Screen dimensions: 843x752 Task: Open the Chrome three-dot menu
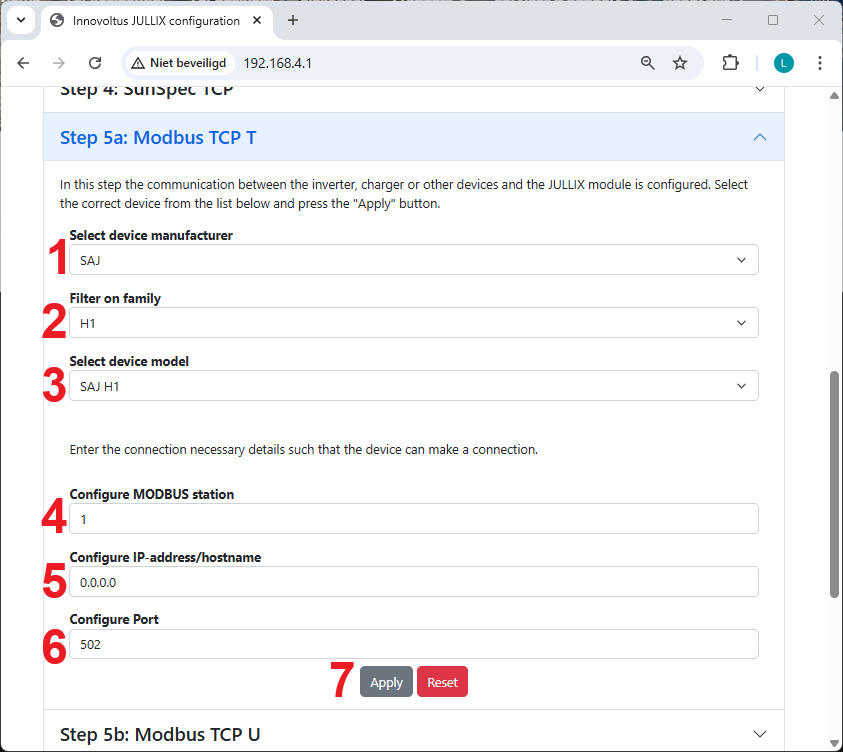(x=820, y=63)
